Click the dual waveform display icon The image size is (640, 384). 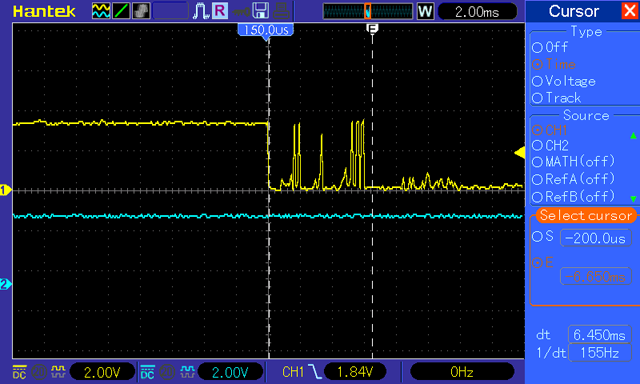[x=101, y=11]
